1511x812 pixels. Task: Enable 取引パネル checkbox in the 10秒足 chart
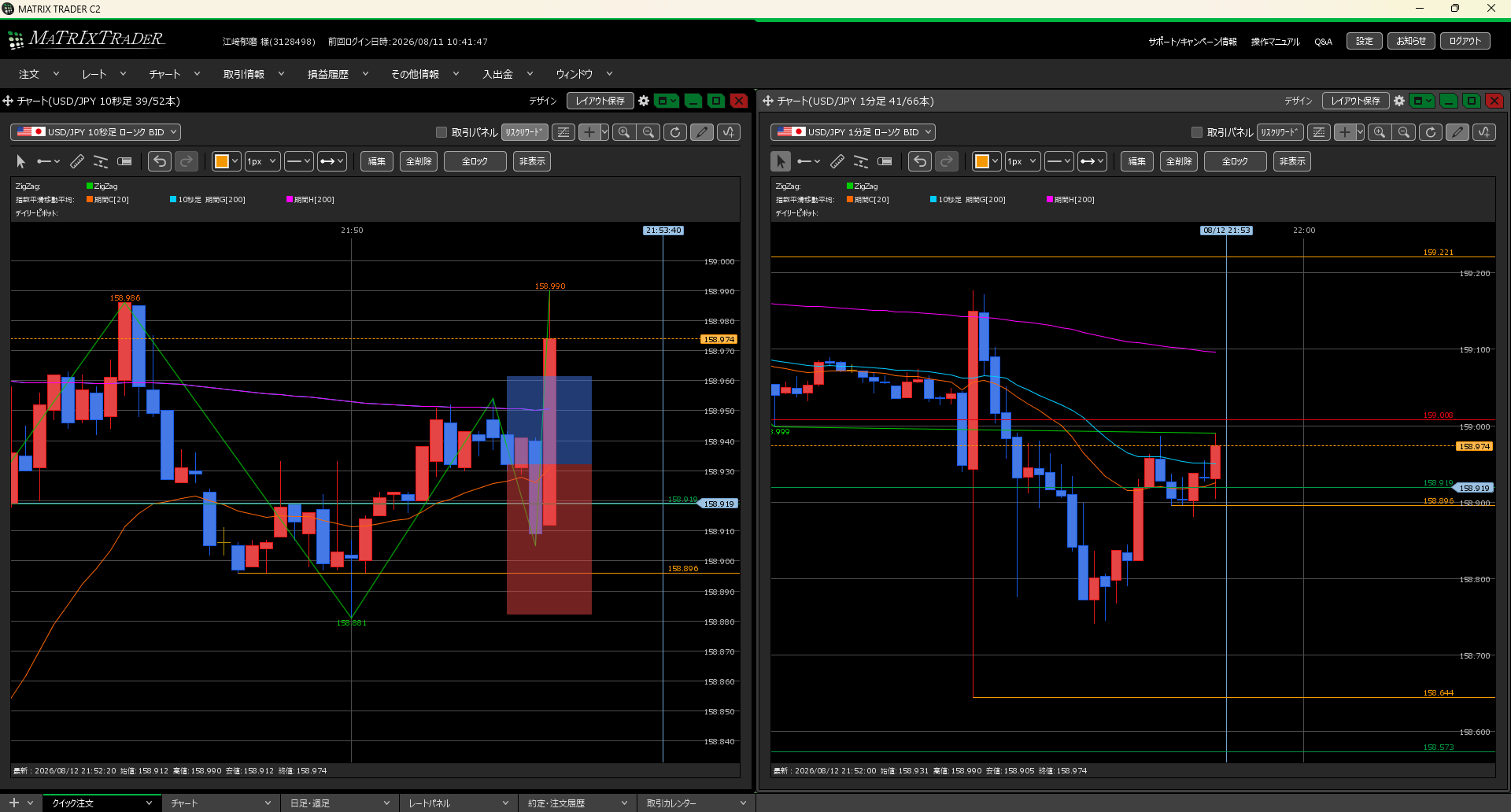coord(441,132)
